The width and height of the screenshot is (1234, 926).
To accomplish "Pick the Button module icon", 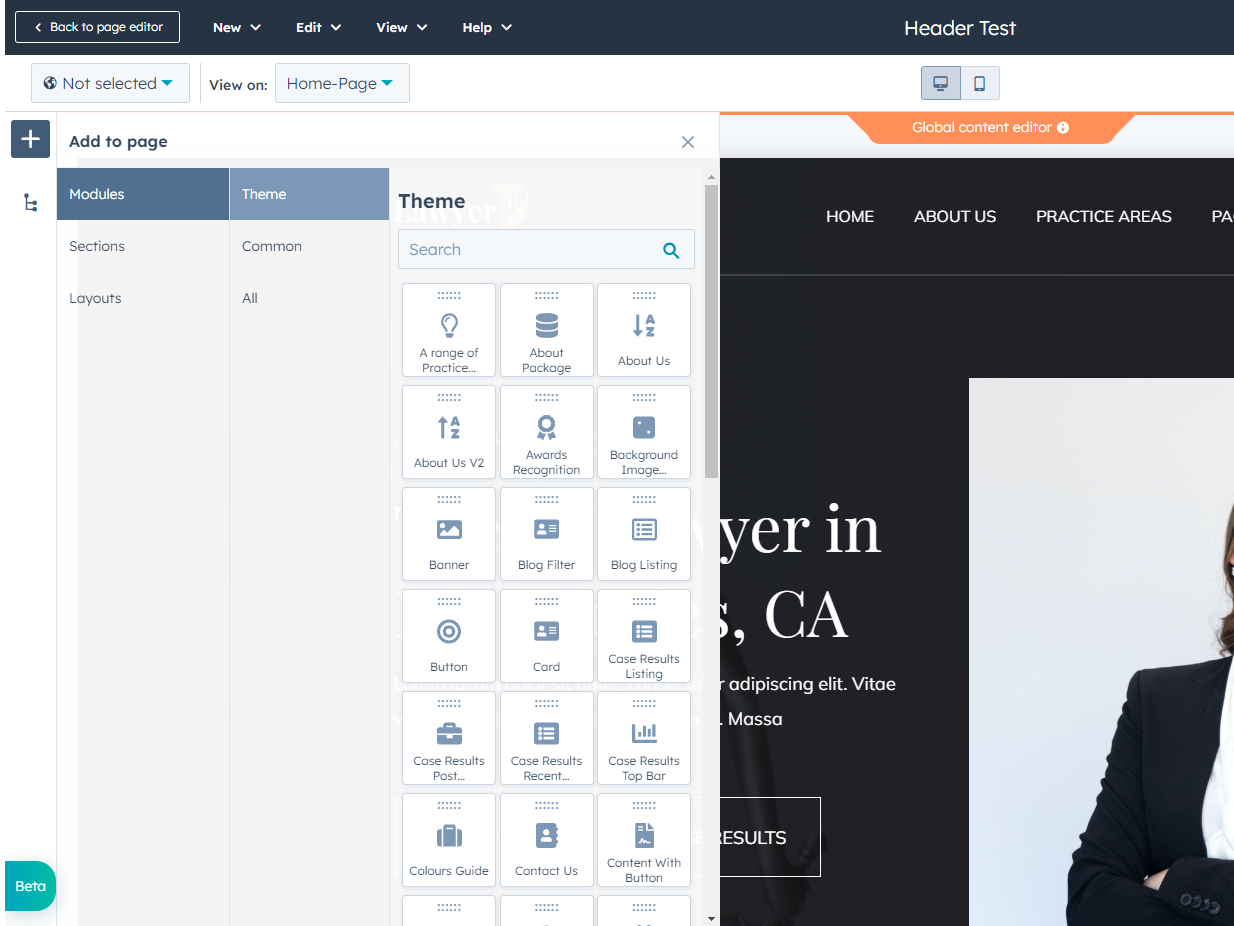I will [x=449, y=632].
